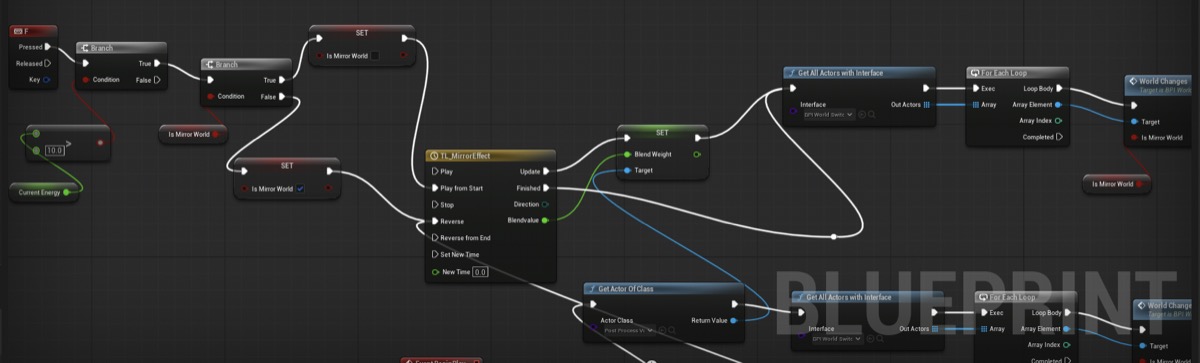The height and width of the screenshot is (363, 1200).
Task: Click the connected False pin on the second Branch node
Action: tap(282, 96)
